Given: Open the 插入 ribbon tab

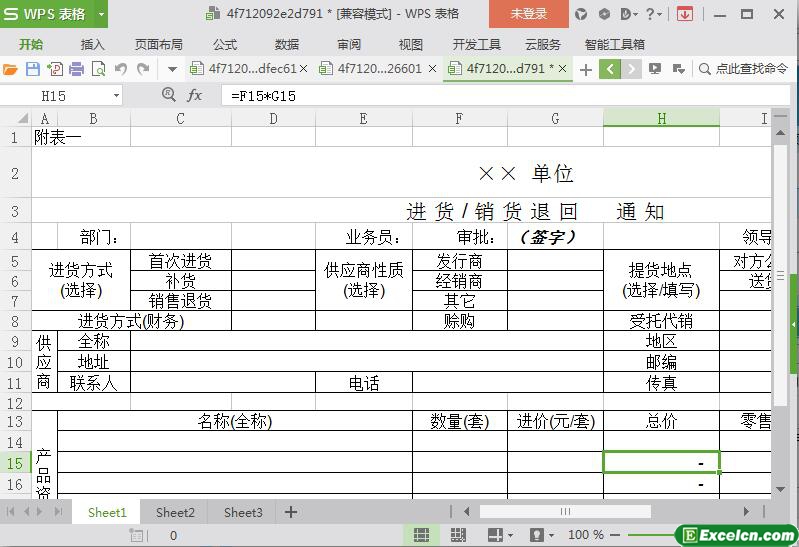Looking at the screenshot, I should [x=92, y=45].
